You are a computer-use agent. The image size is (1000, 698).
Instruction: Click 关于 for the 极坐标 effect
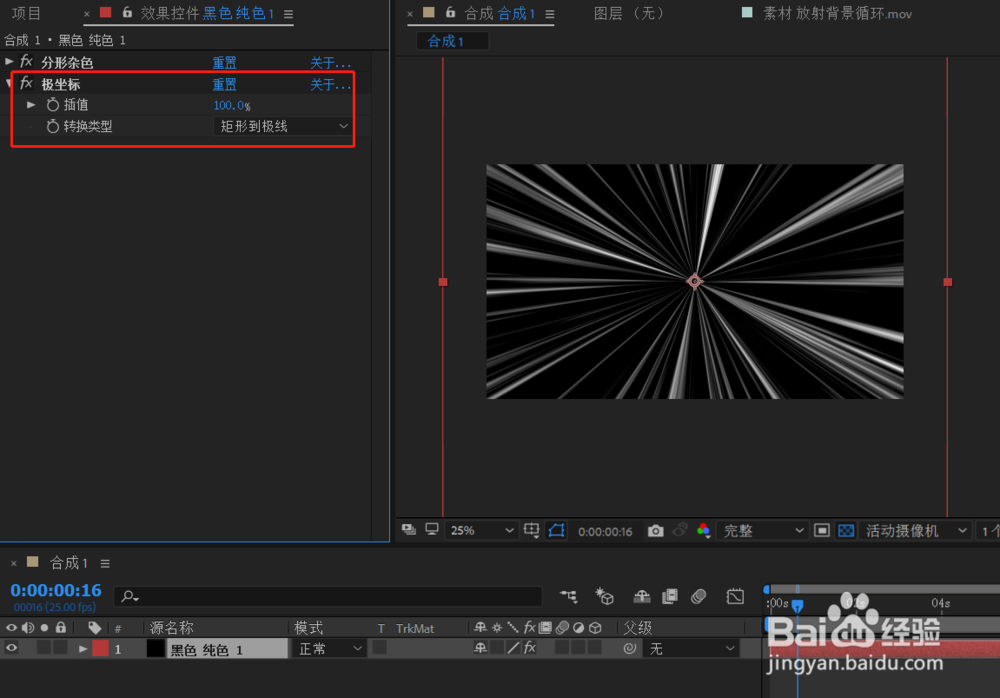click(x=330, y=84)
